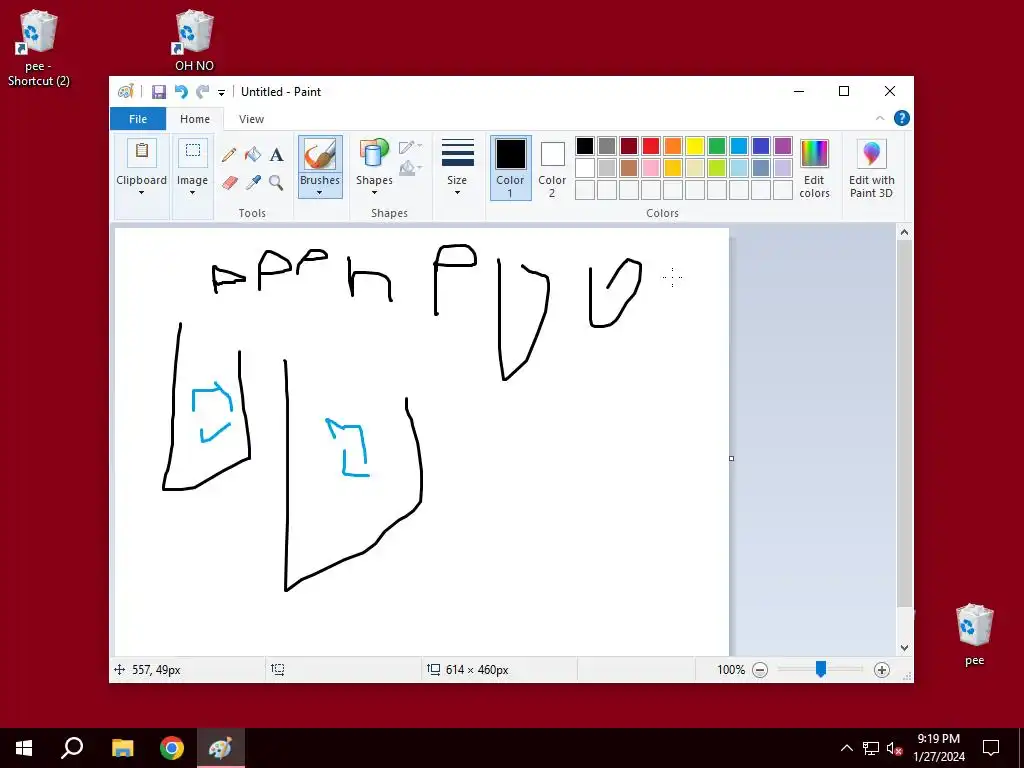The width and height of the screenshot is (1024, 768).
Task: Expand the Size dropdown arrow
Action: click(457, 193)
